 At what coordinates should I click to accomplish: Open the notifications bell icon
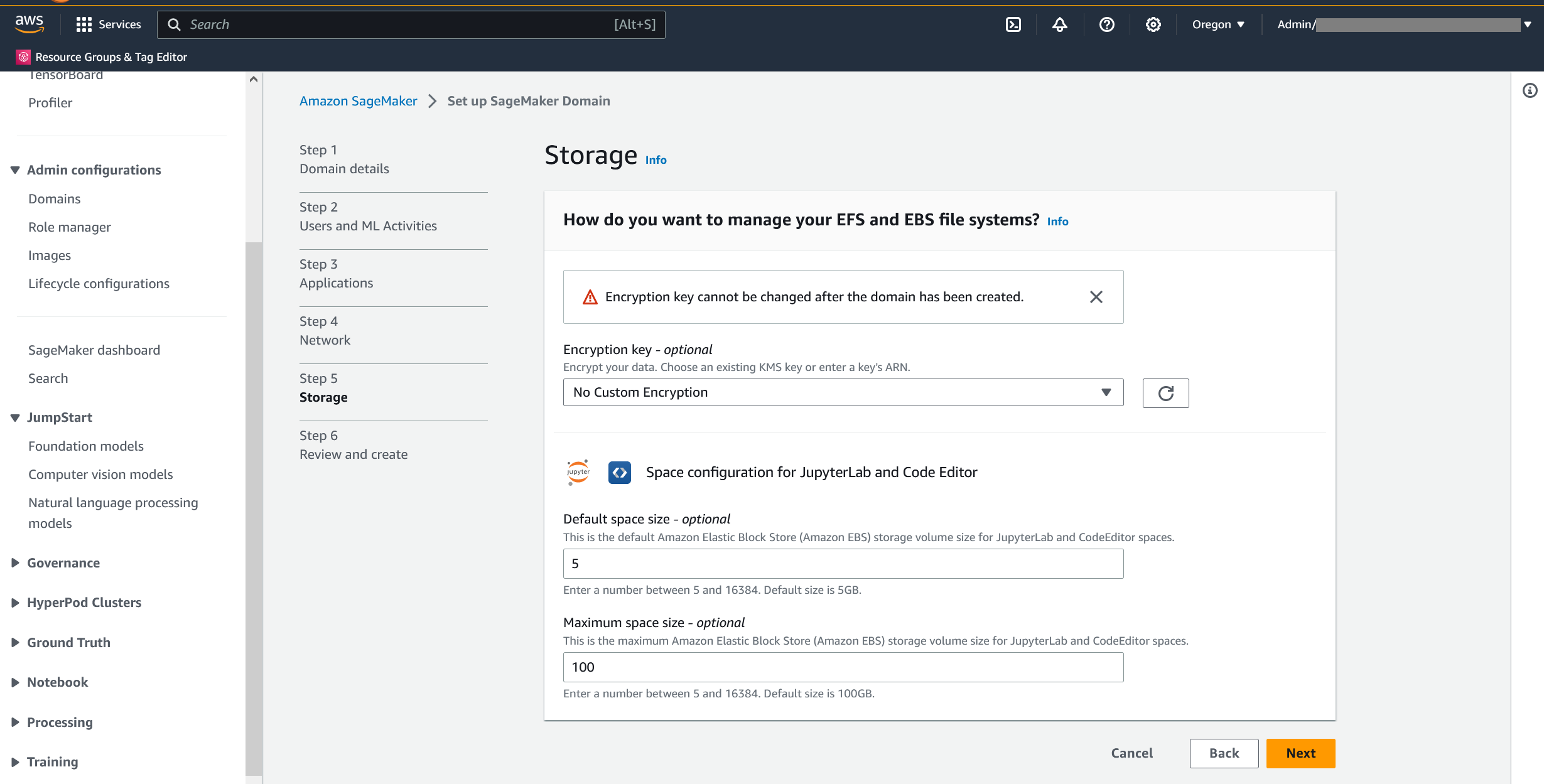pyautogui.click(x=1060, y=24)
